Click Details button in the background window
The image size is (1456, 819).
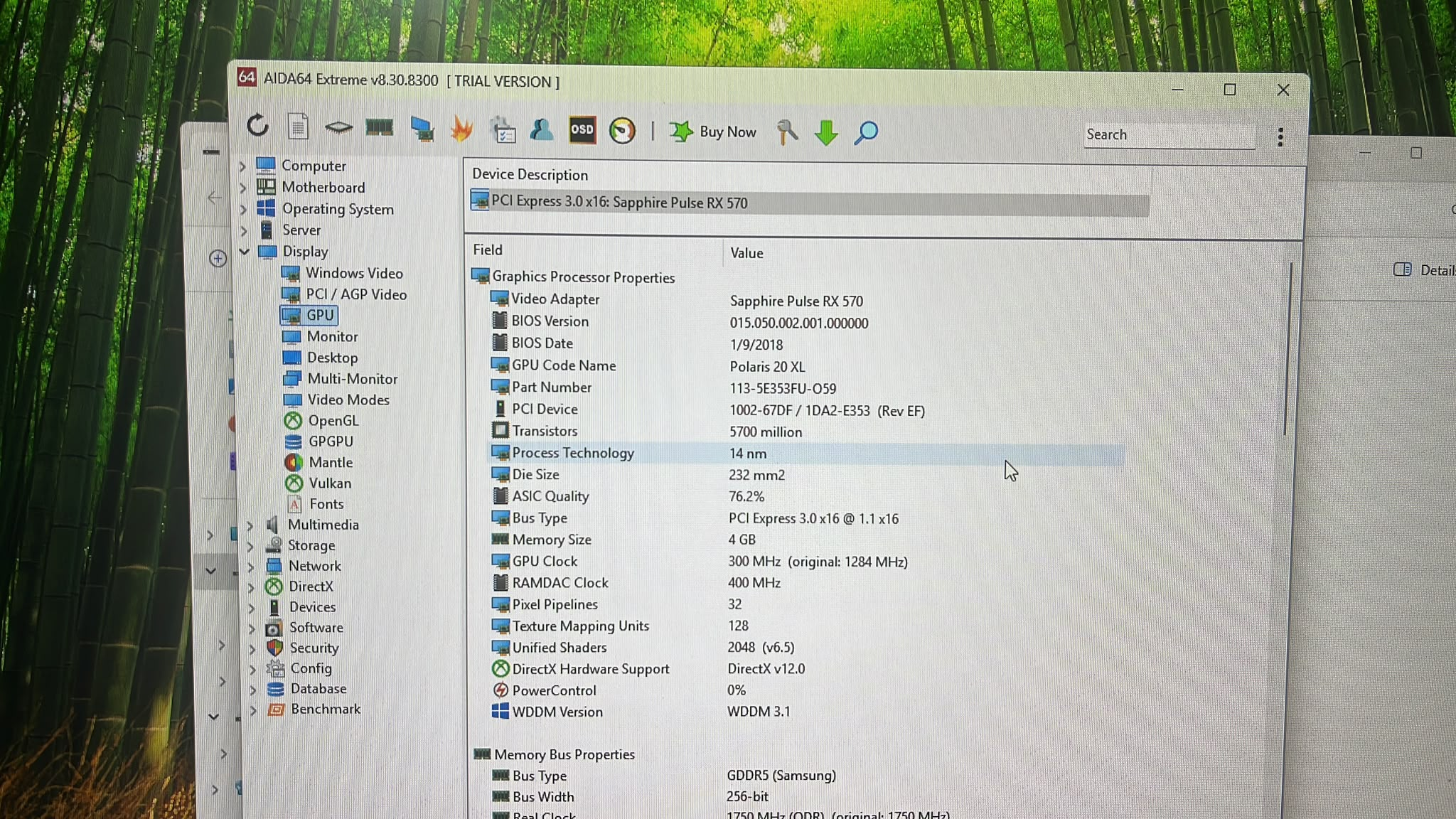click(x=1425, y=270)
